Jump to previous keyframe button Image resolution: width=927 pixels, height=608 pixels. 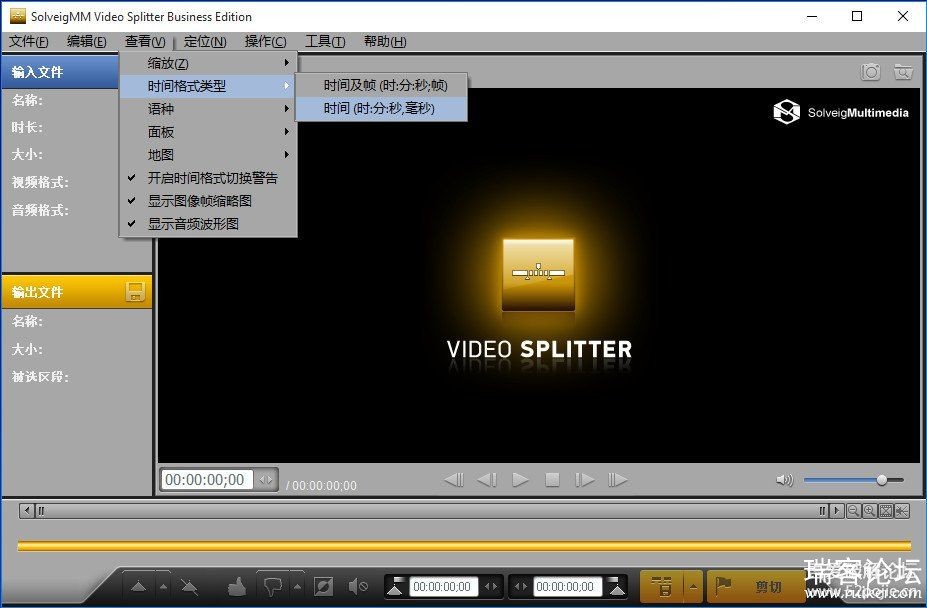454,480
